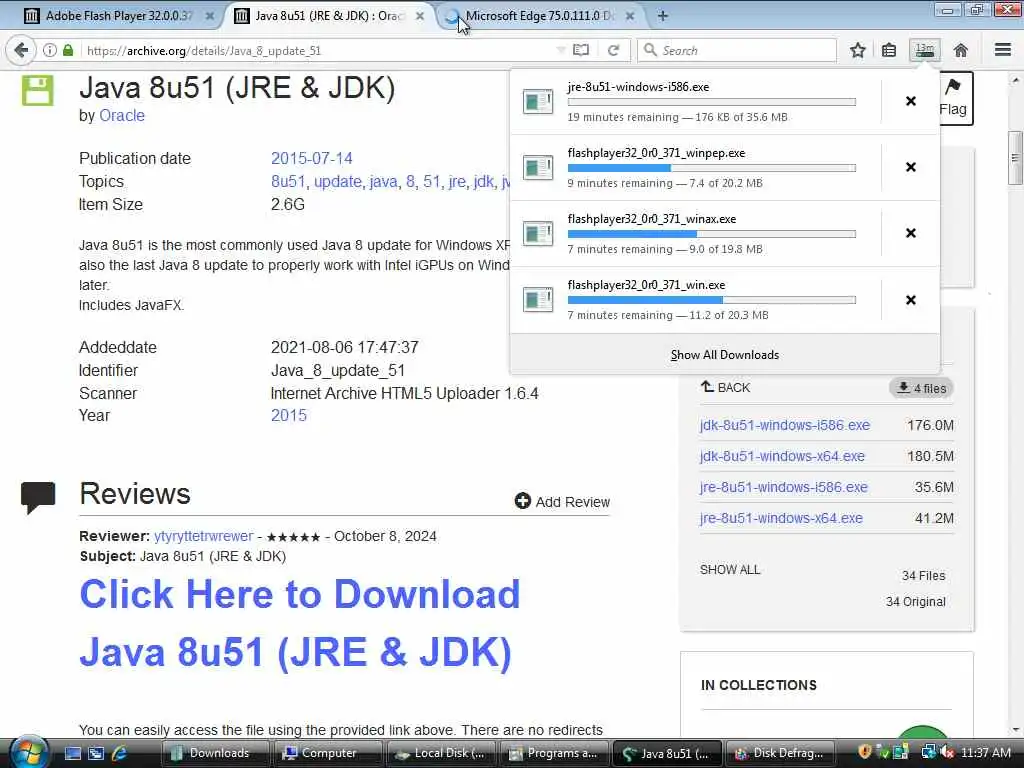Go back with the browser back arrow

point(21,50)
